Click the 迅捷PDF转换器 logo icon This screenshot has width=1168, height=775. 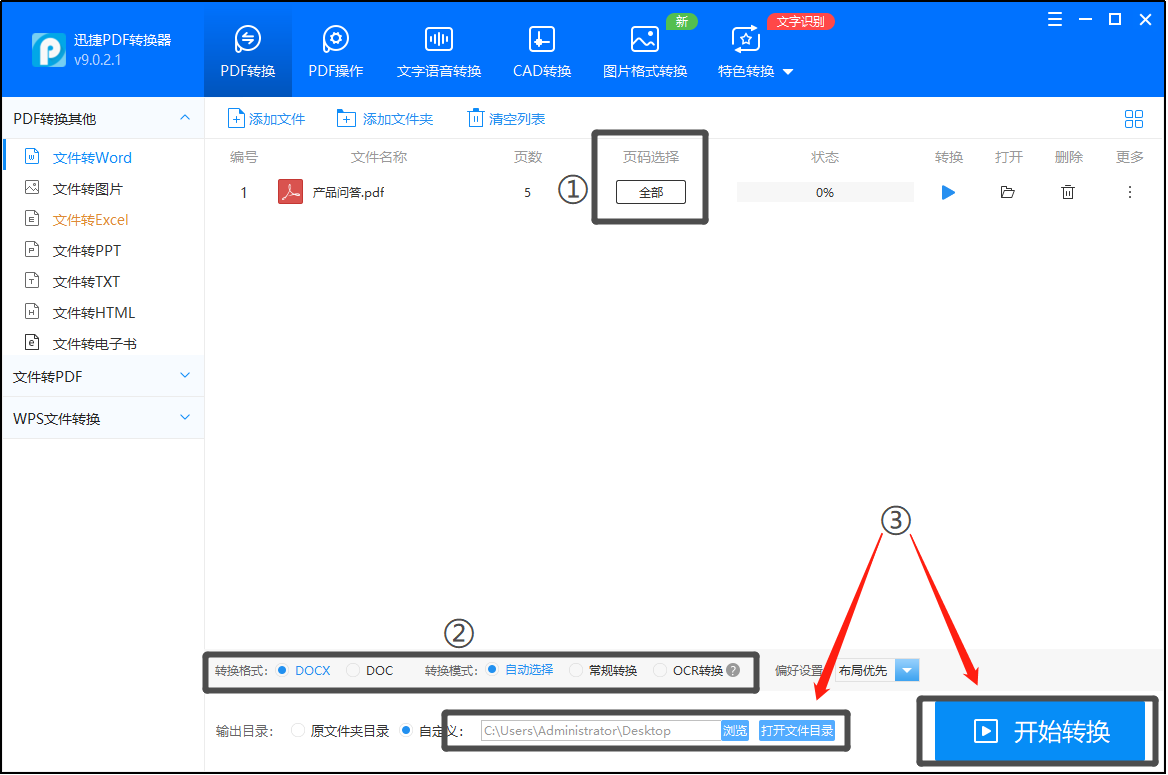coord(48,50)
